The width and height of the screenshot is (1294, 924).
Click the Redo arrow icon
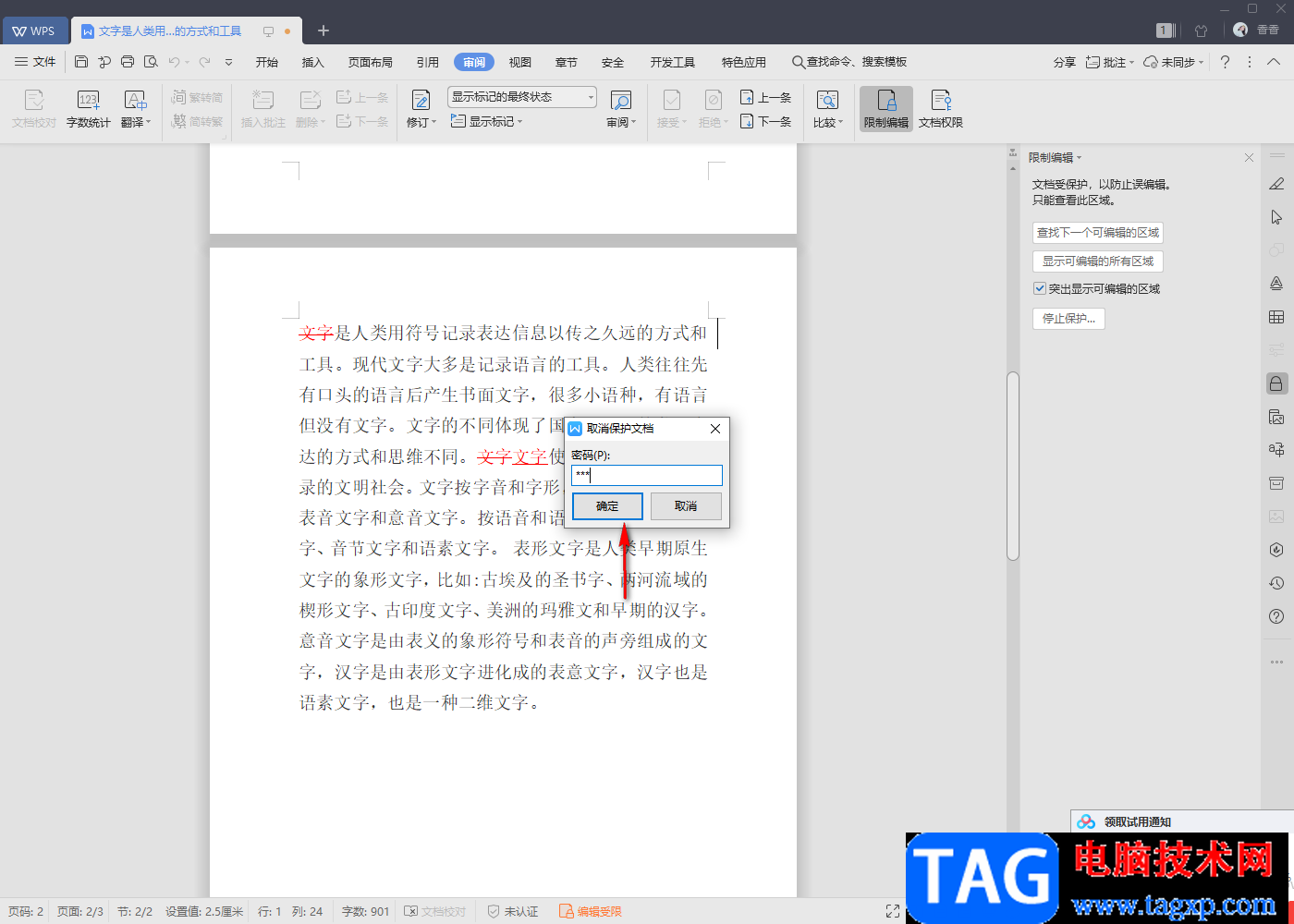click(204, 62)
